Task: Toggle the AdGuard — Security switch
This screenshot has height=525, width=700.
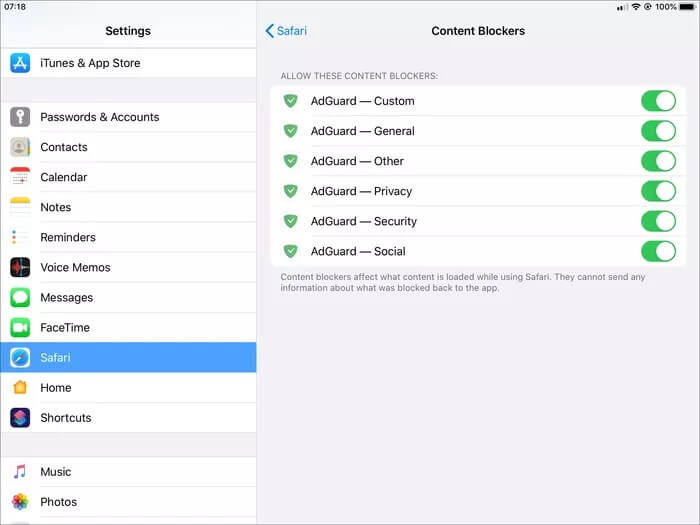Action: [658, 221]
